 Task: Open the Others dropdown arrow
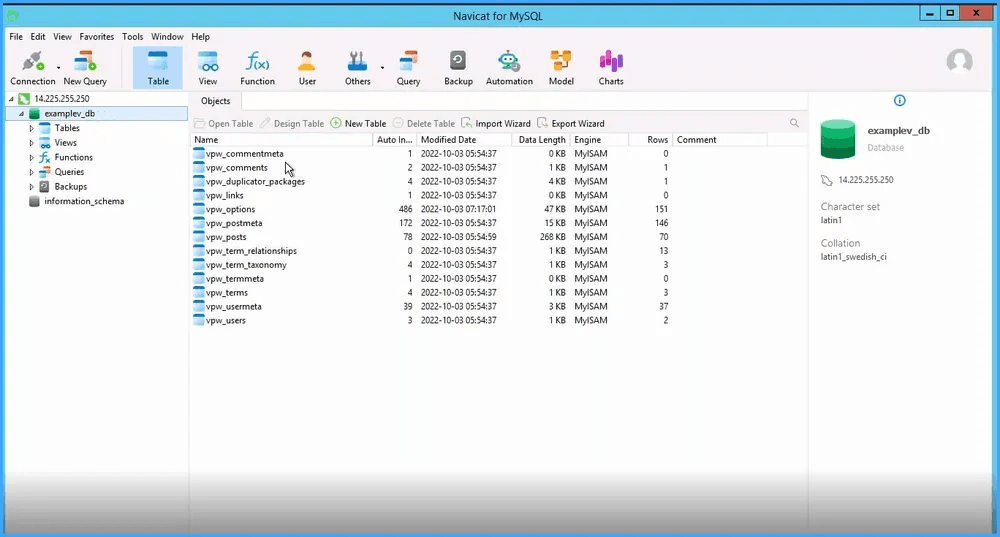[382, 68]
